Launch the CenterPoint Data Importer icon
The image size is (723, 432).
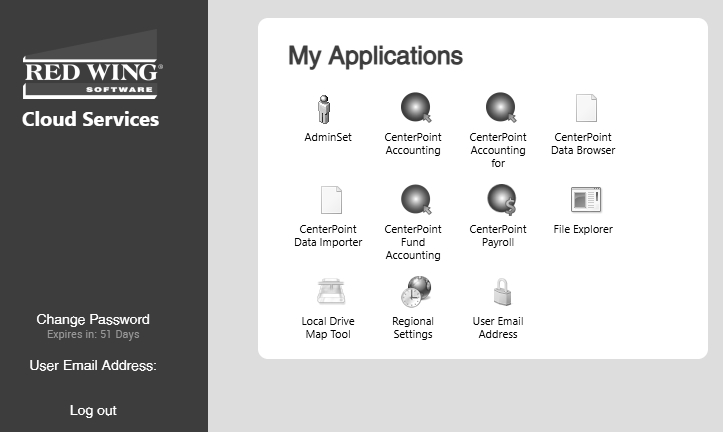click(328, 200)
